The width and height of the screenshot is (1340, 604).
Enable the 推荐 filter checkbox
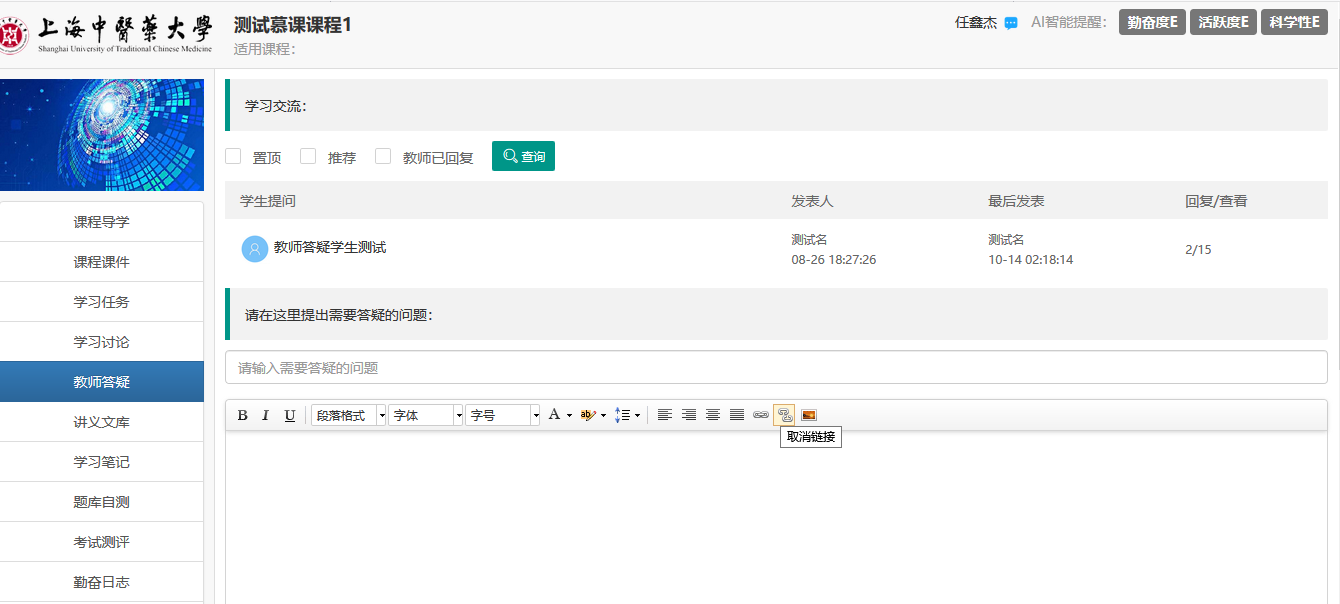tap(309, 156)
